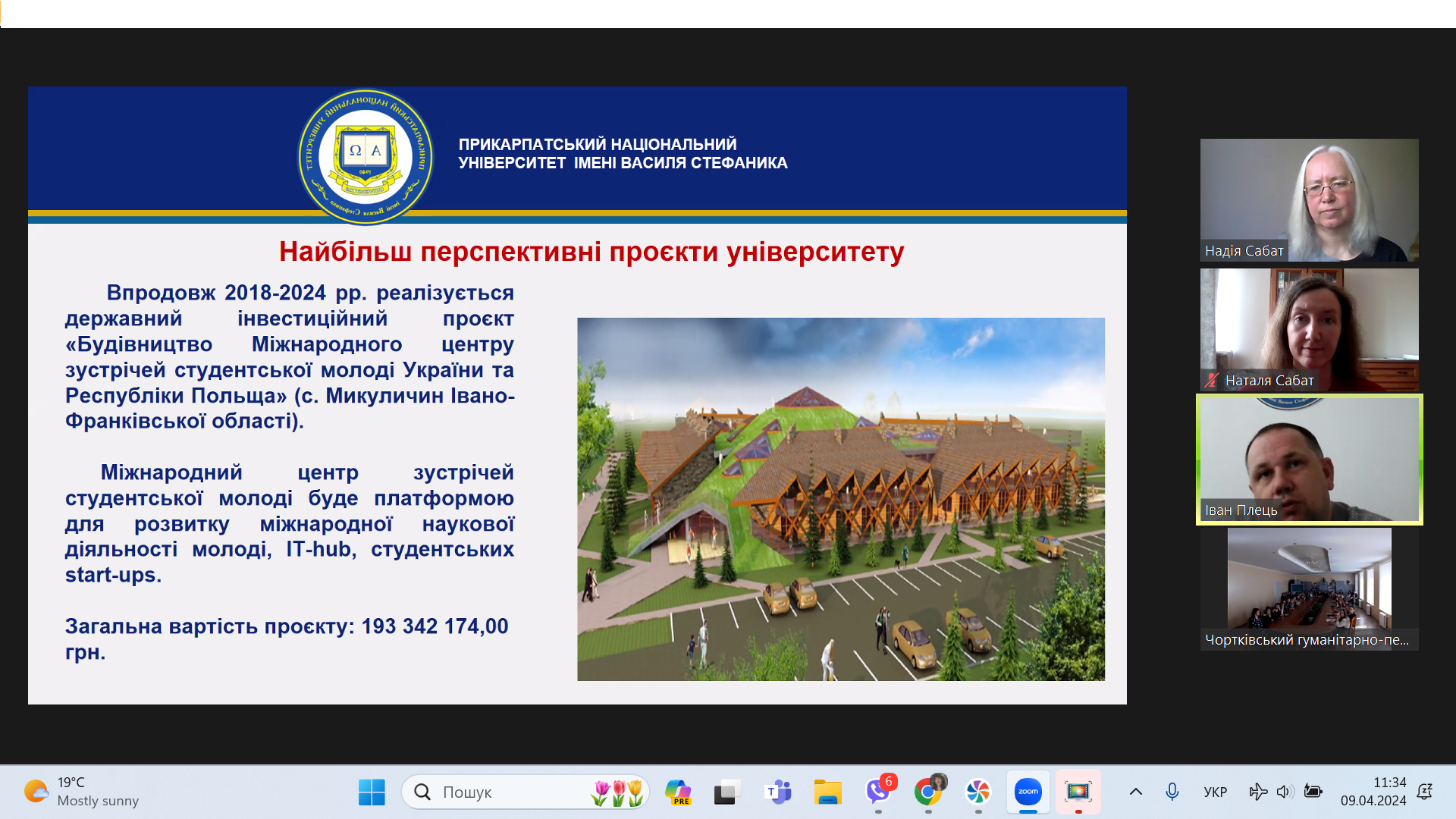This screenshot has height=819, width=1456.
Task: Select Іван Плець active speaker video tile
Action: click(1309, 460)
